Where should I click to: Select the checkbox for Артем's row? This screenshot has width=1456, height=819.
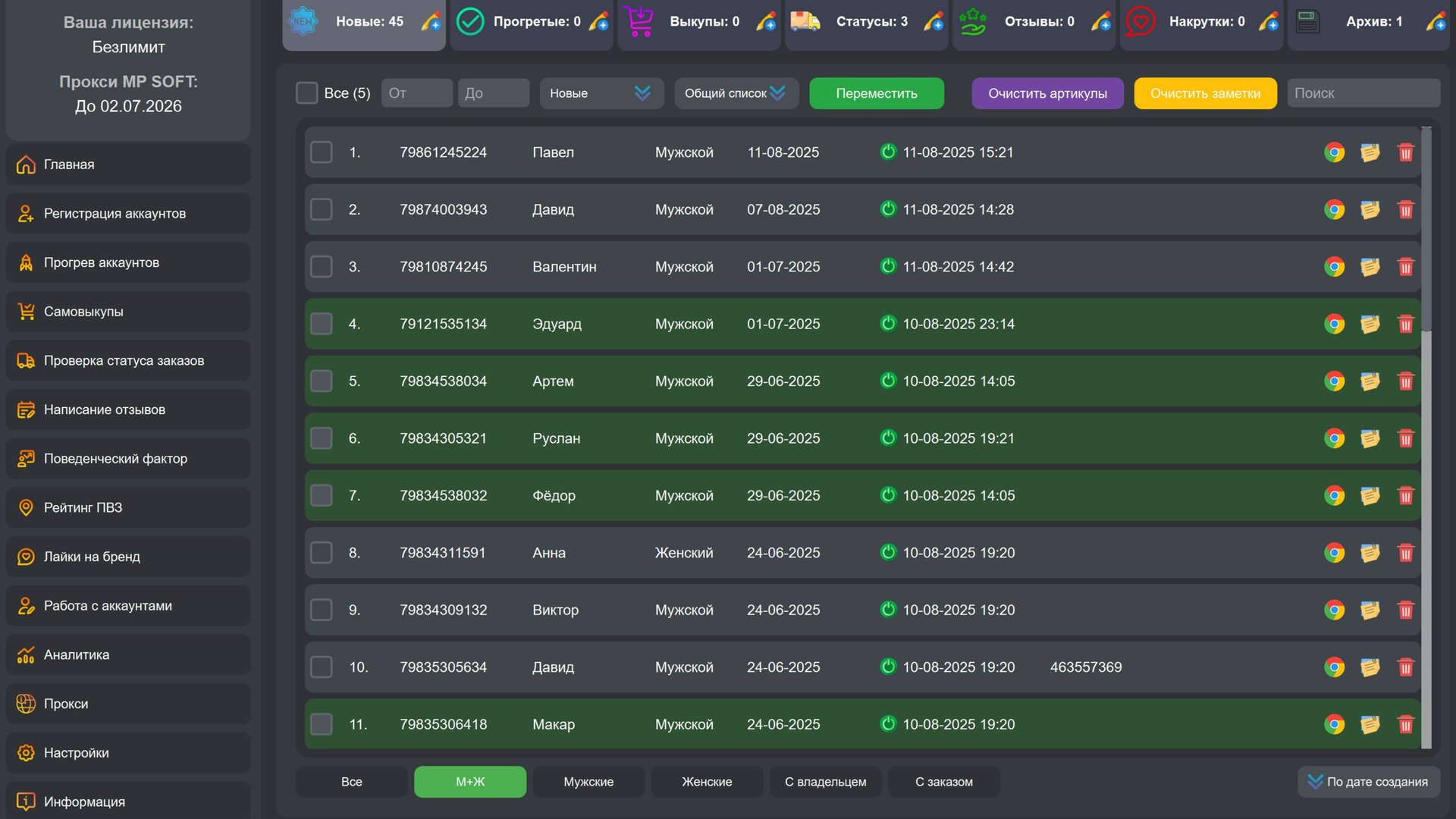point(322,381)
